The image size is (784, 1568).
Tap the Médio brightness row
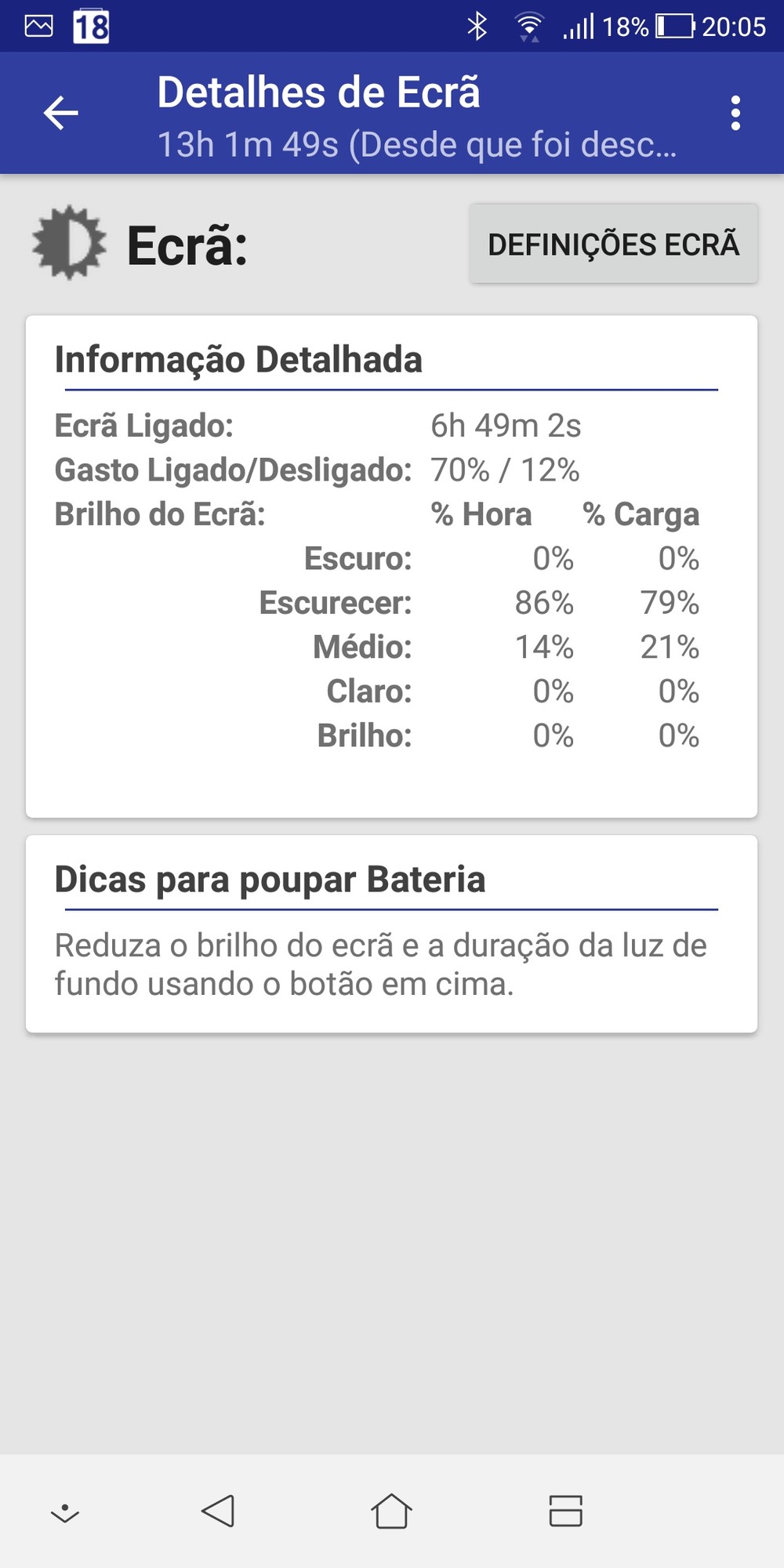pos(505,647)
